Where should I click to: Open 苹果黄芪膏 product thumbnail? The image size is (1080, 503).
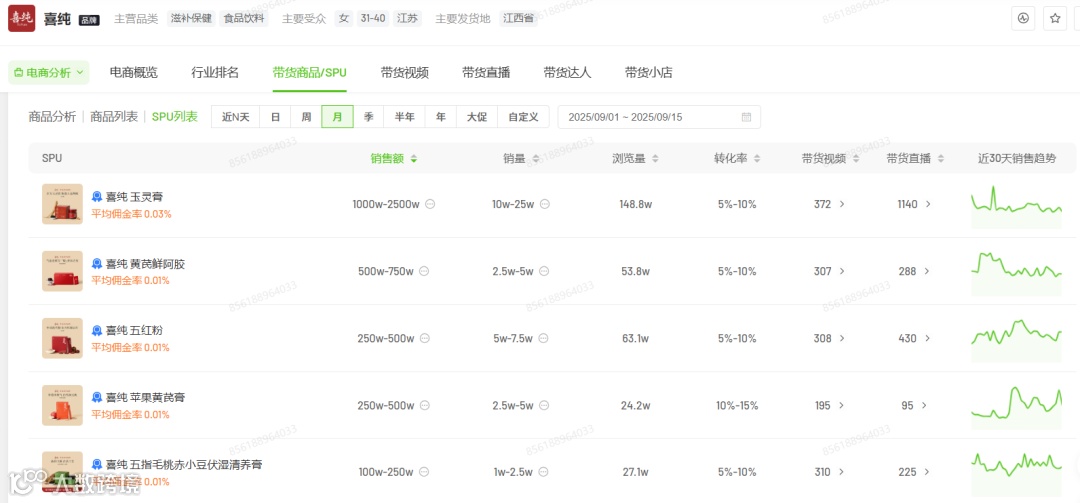coord(62,405)
